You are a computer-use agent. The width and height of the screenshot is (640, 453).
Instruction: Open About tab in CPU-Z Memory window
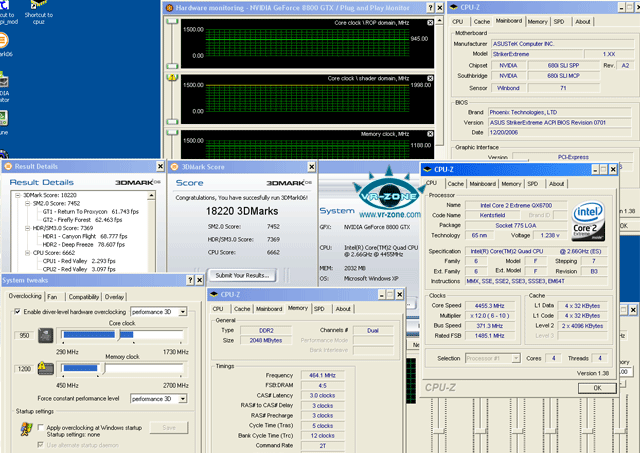coord(343,309)
